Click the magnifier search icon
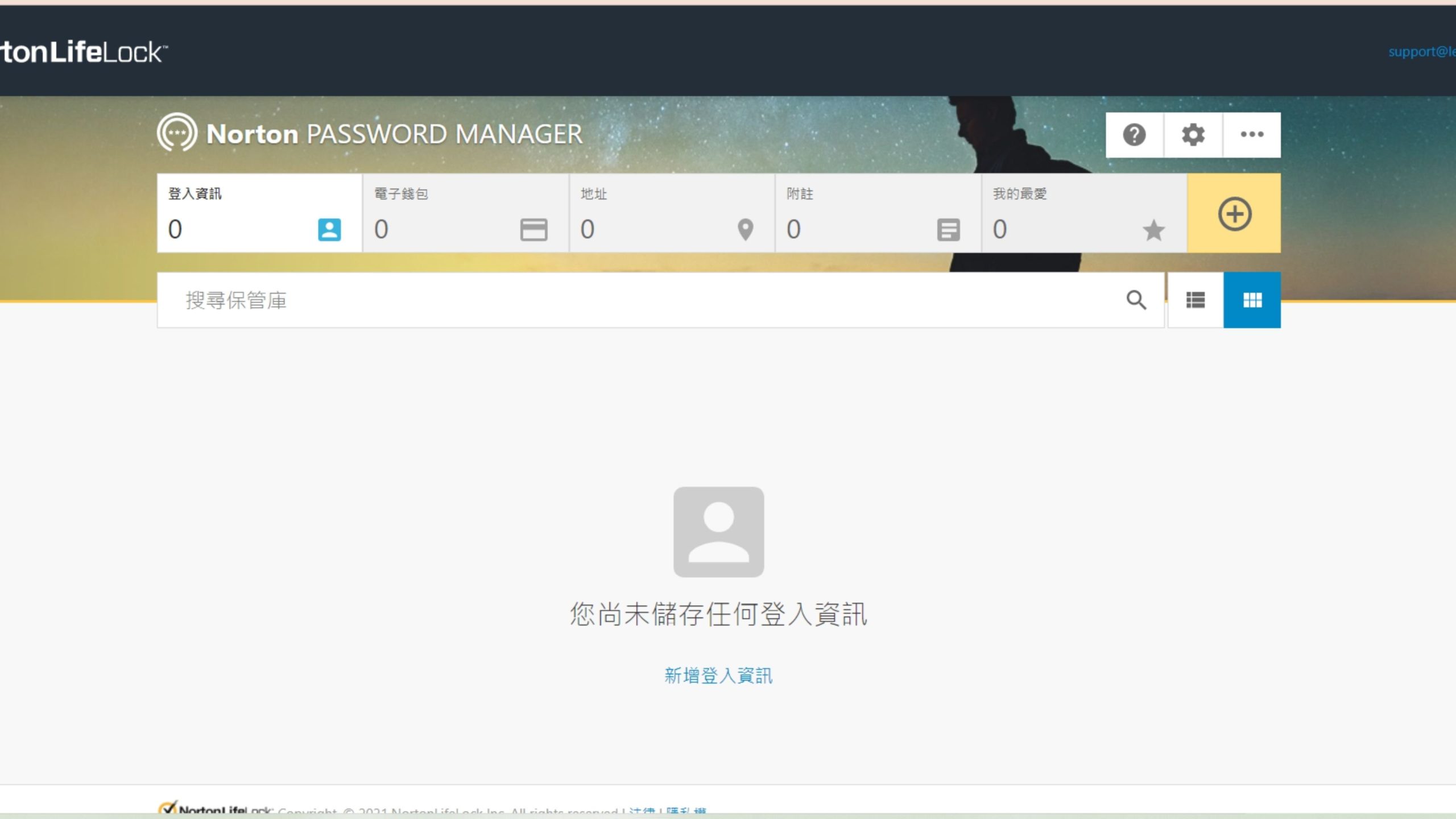Screen dimensions: 1456x819 click(x=1136, y=300)
